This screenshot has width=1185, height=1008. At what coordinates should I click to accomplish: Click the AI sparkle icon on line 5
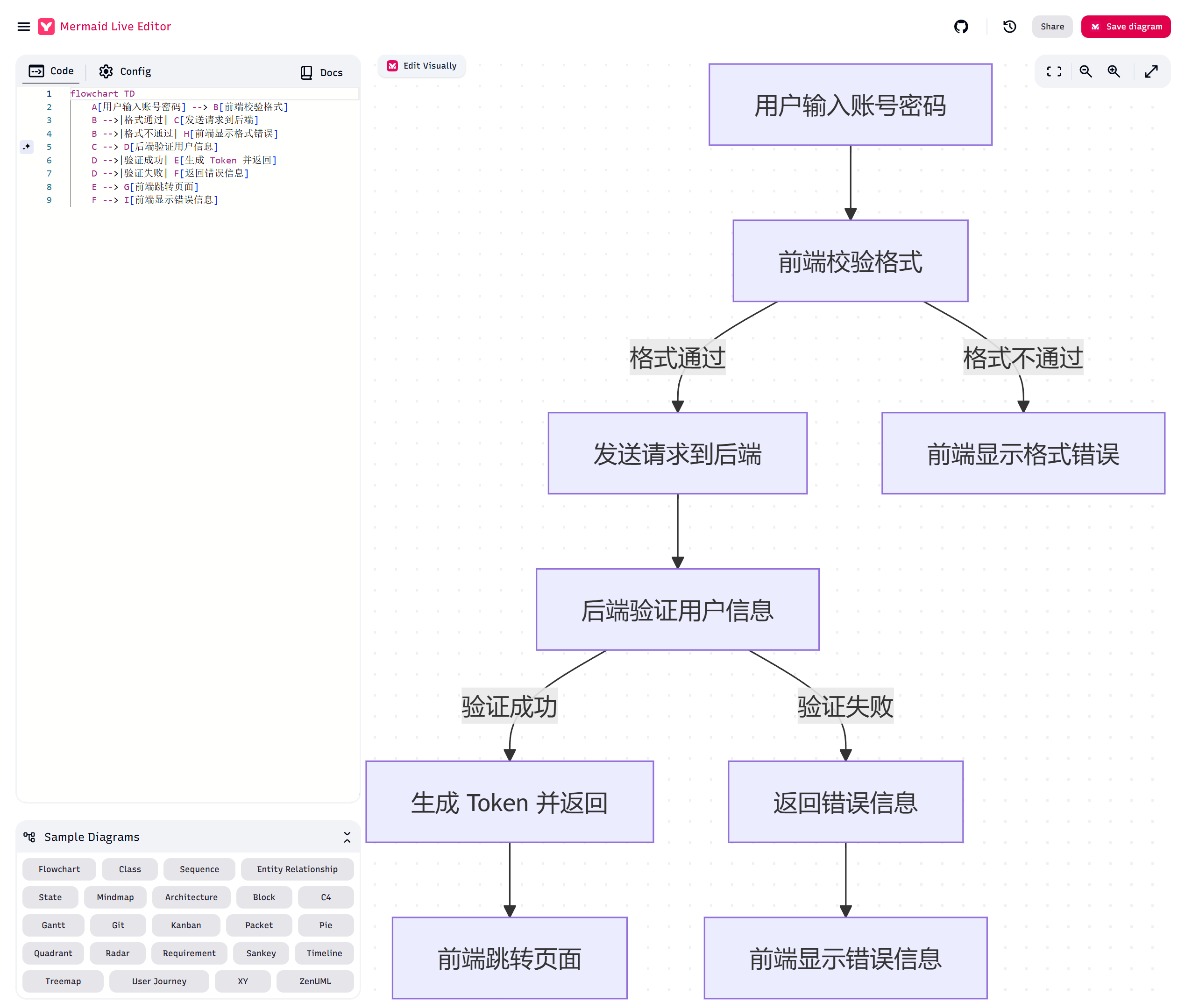click(26, 147)
